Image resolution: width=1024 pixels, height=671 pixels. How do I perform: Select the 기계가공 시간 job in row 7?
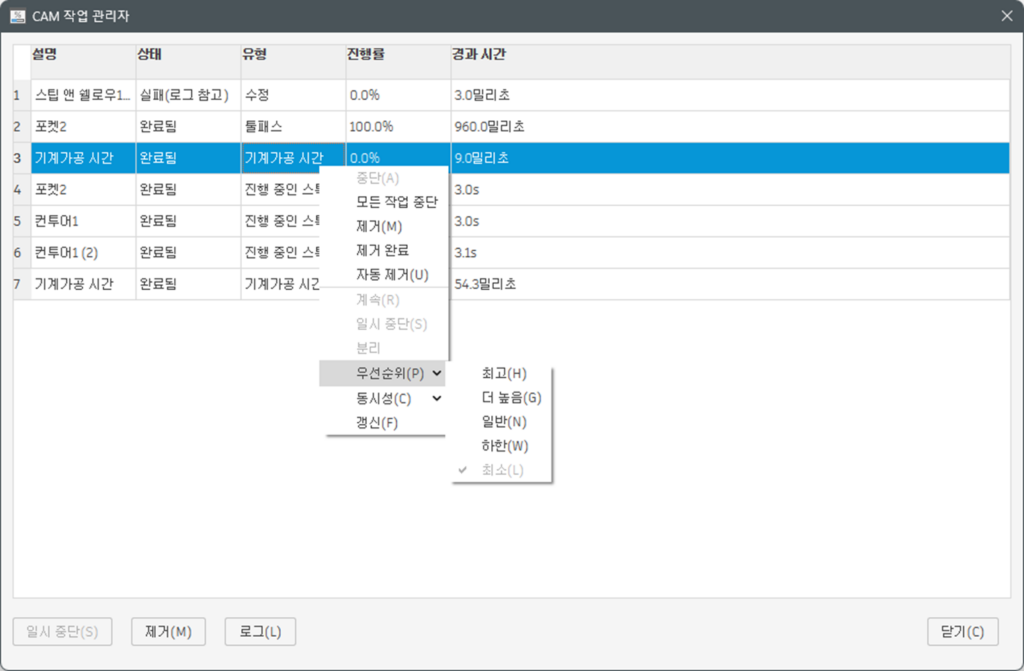click(x=83, y=284)
